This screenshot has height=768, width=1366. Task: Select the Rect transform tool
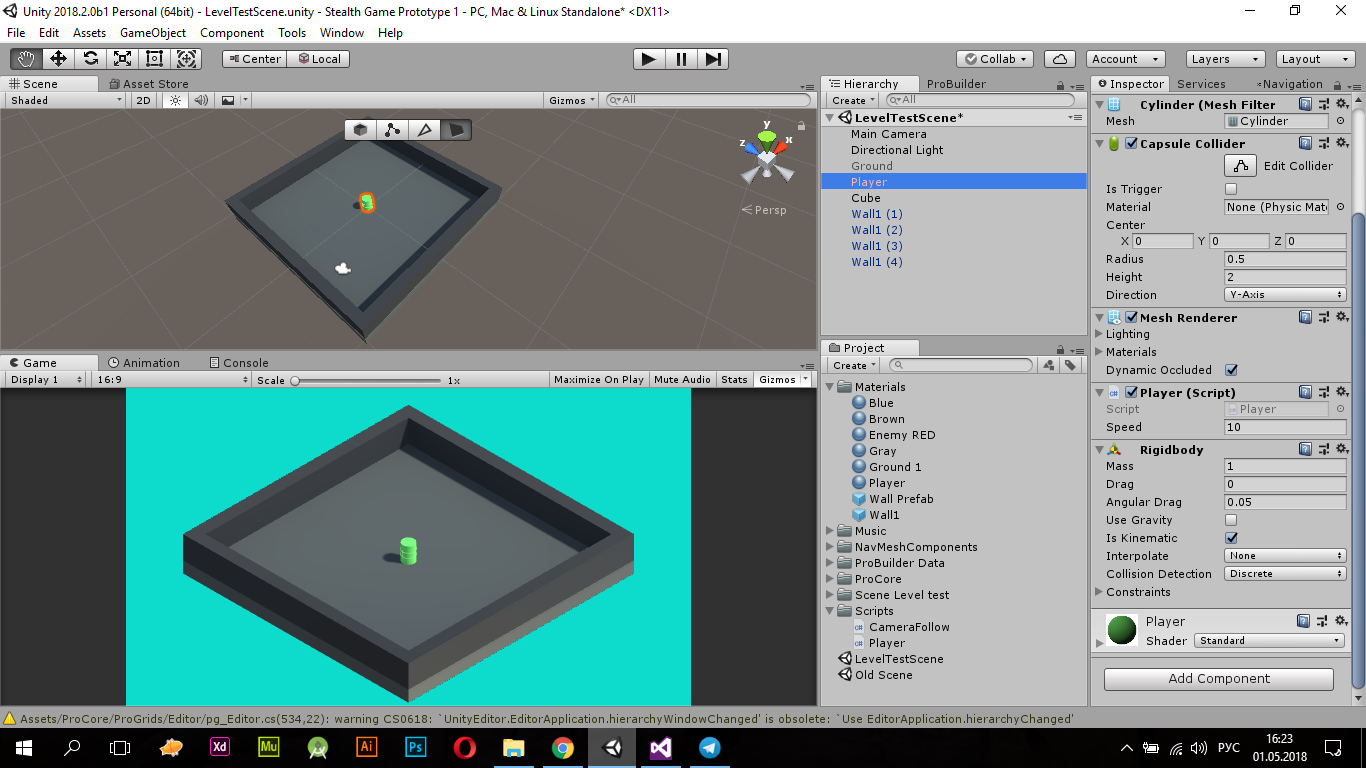(154, 59)
